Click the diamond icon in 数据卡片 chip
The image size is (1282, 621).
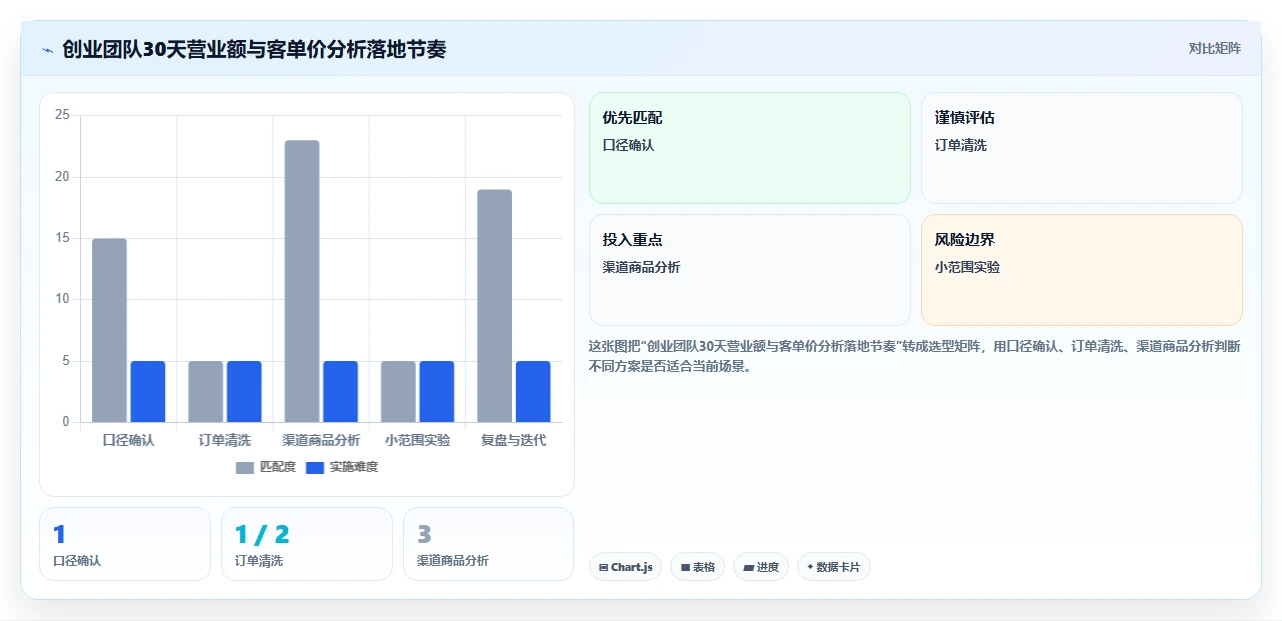810,567
